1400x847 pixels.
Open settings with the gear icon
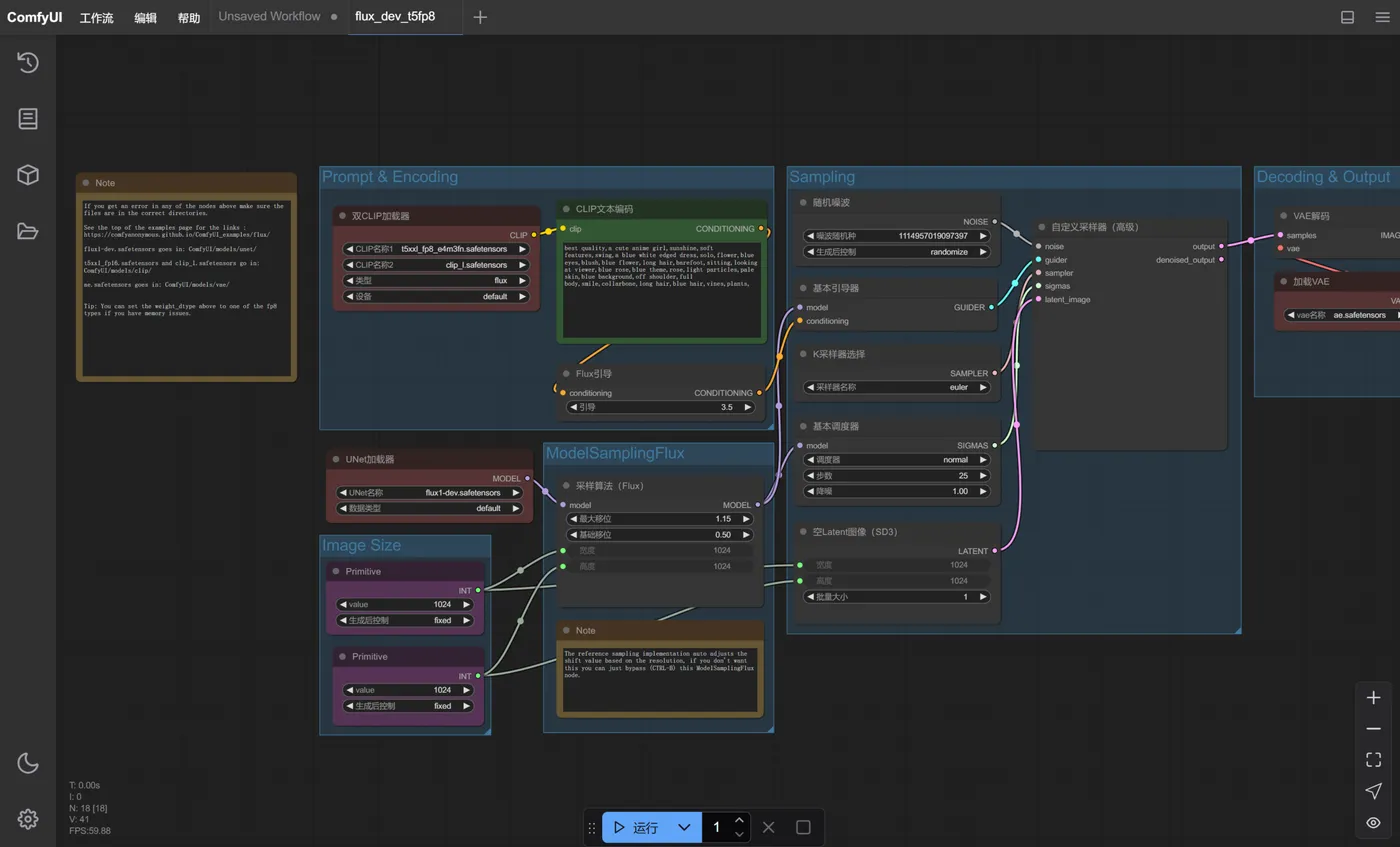(28, 819)
